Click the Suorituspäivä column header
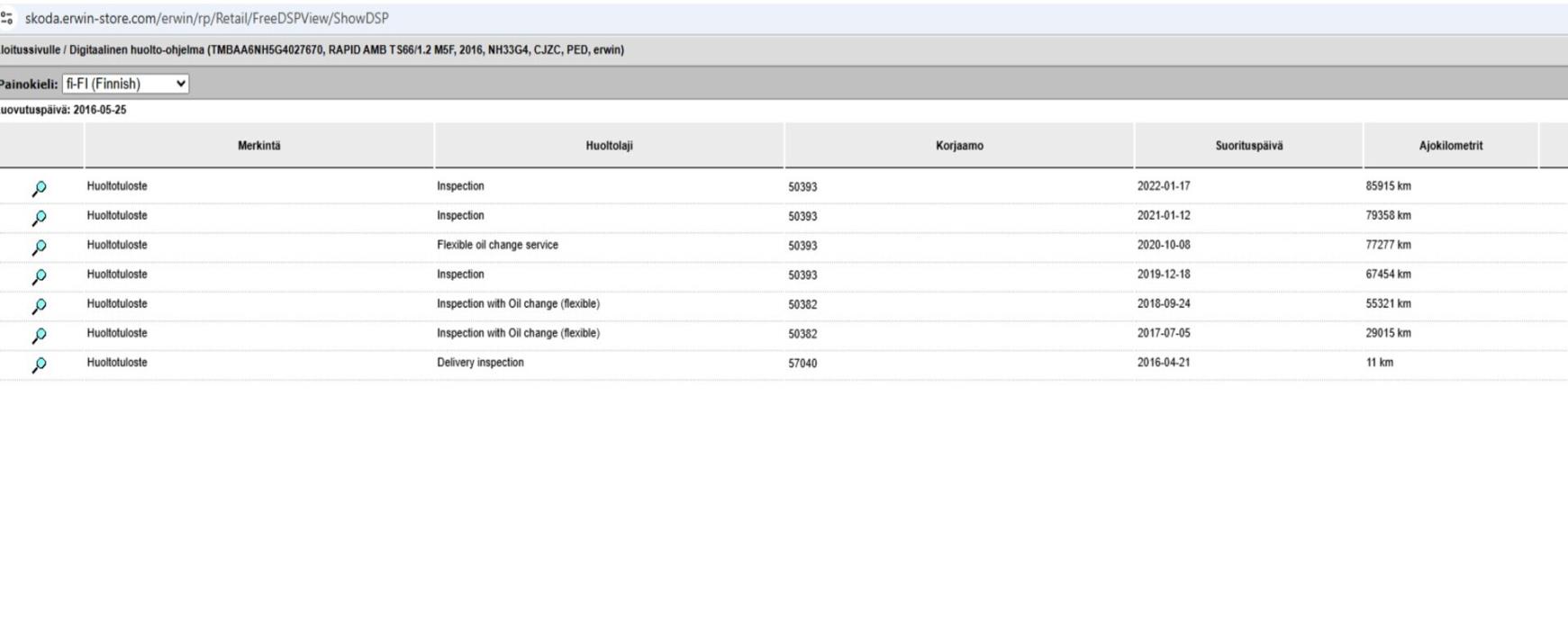 pos(1248,146)
